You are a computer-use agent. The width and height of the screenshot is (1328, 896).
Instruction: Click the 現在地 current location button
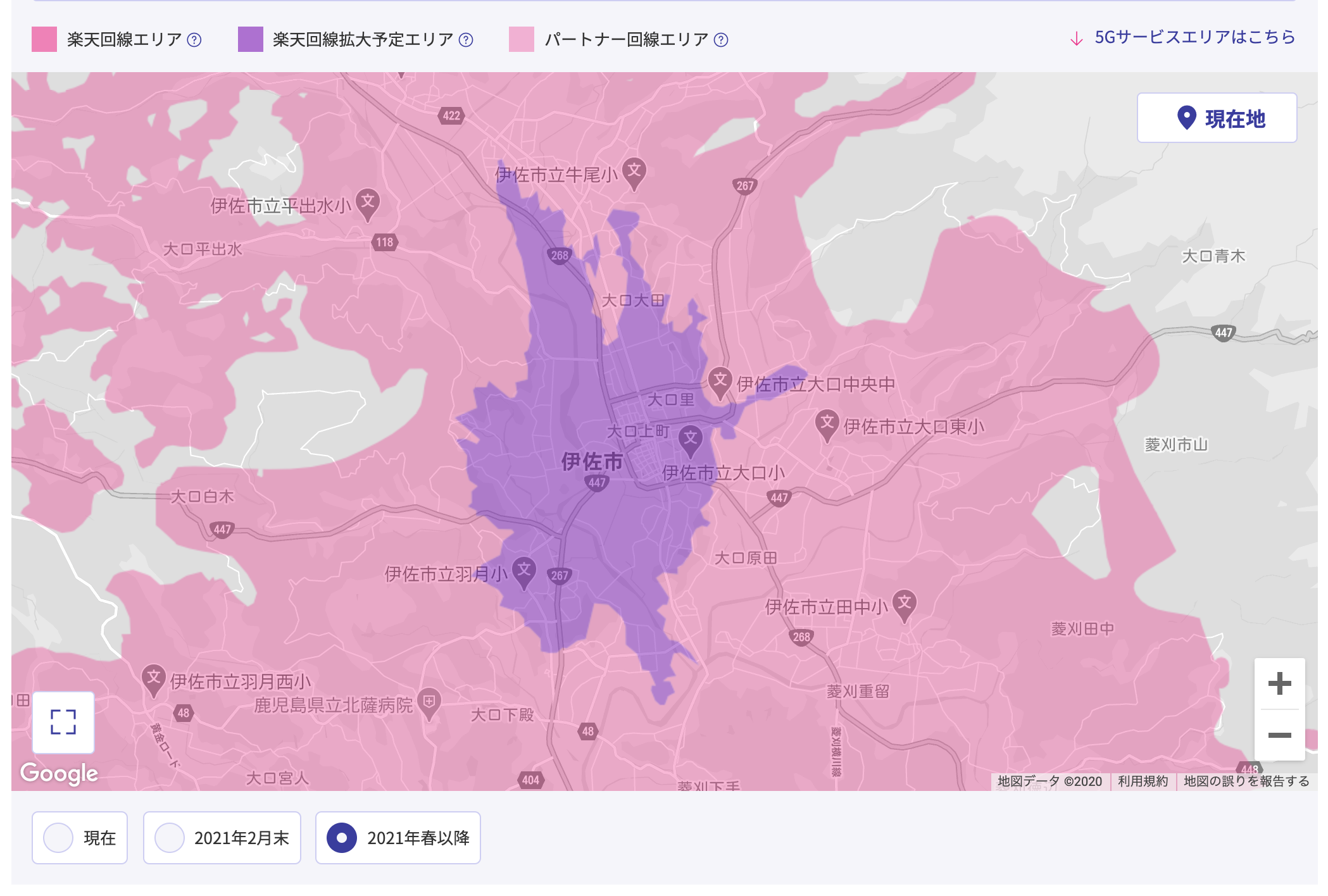[x=1217, y=118]
